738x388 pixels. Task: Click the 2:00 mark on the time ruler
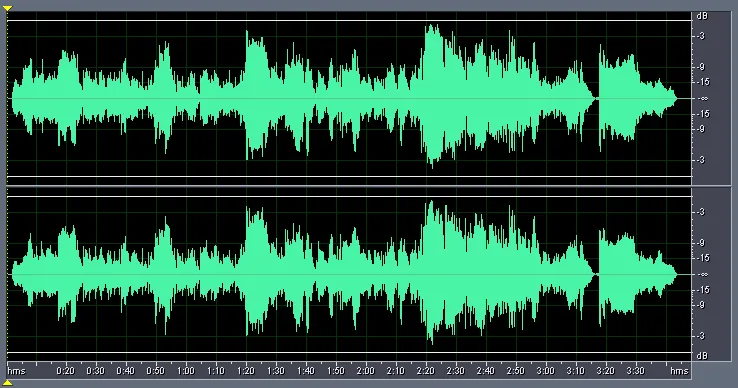tap(366, 371)
